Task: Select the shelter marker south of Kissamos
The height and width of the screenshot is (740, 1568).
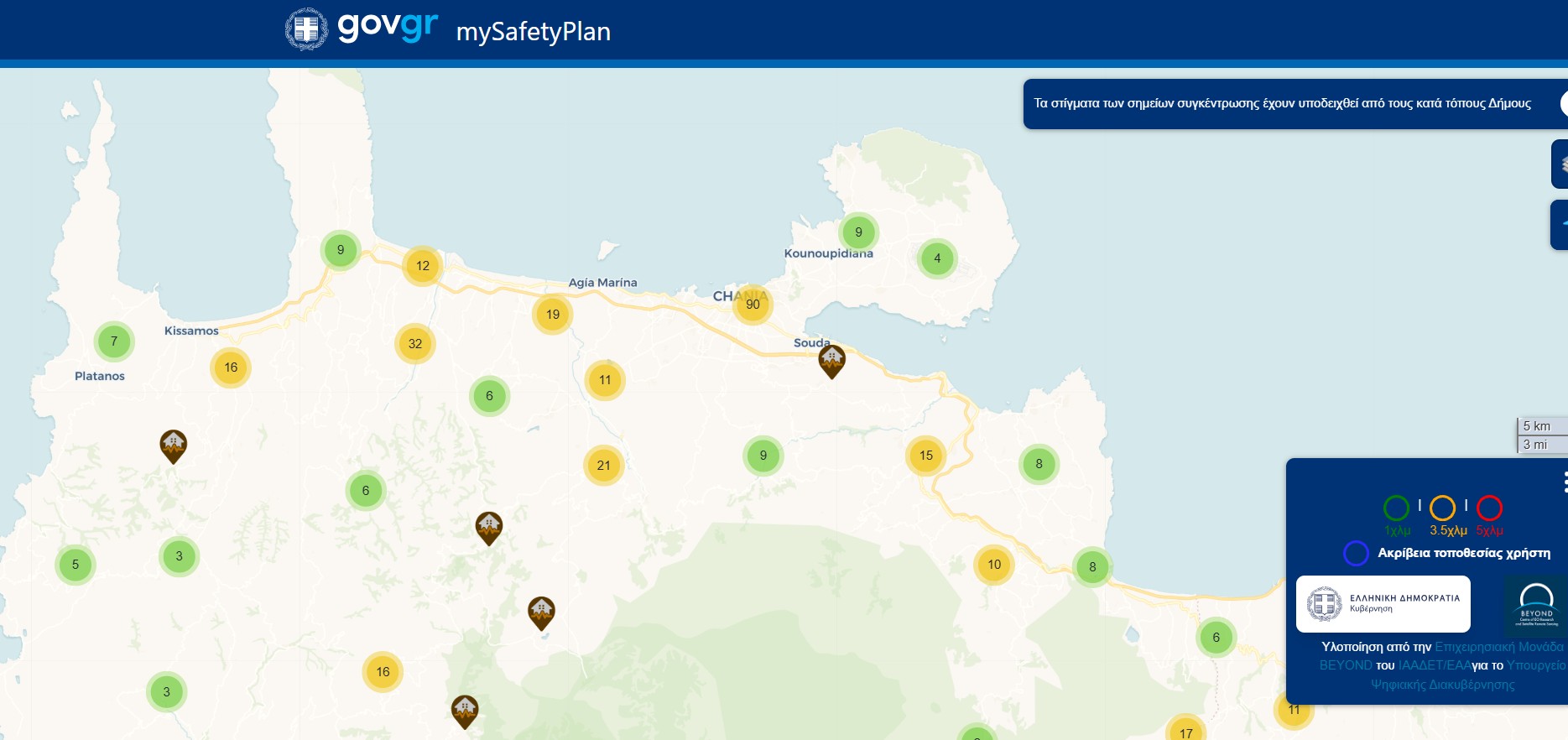Action: click(x=173, y=446)
